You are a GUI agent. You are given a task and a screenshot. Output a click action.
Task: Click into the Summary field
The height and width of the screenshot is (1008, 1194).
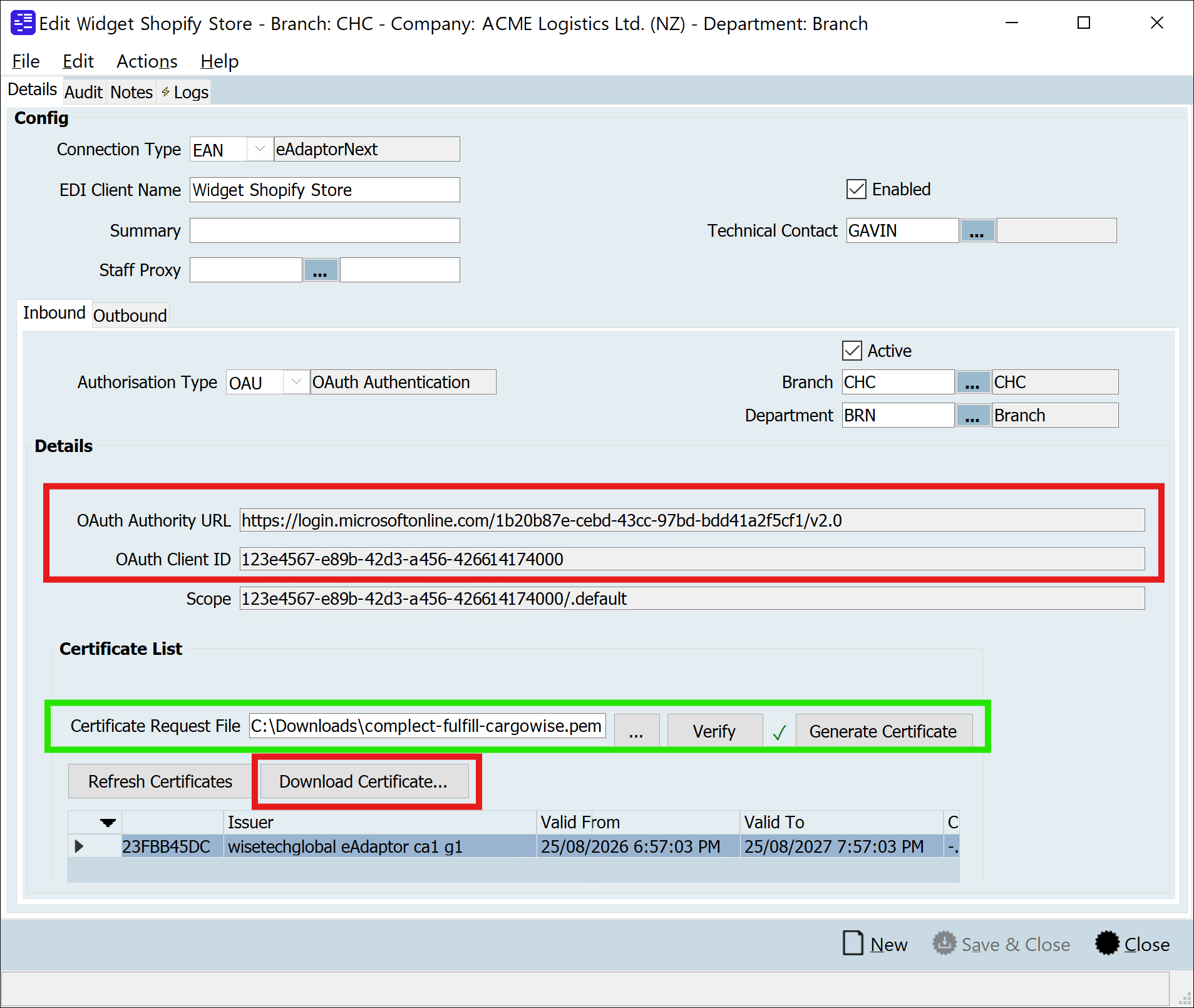click(x=324, y=230)
